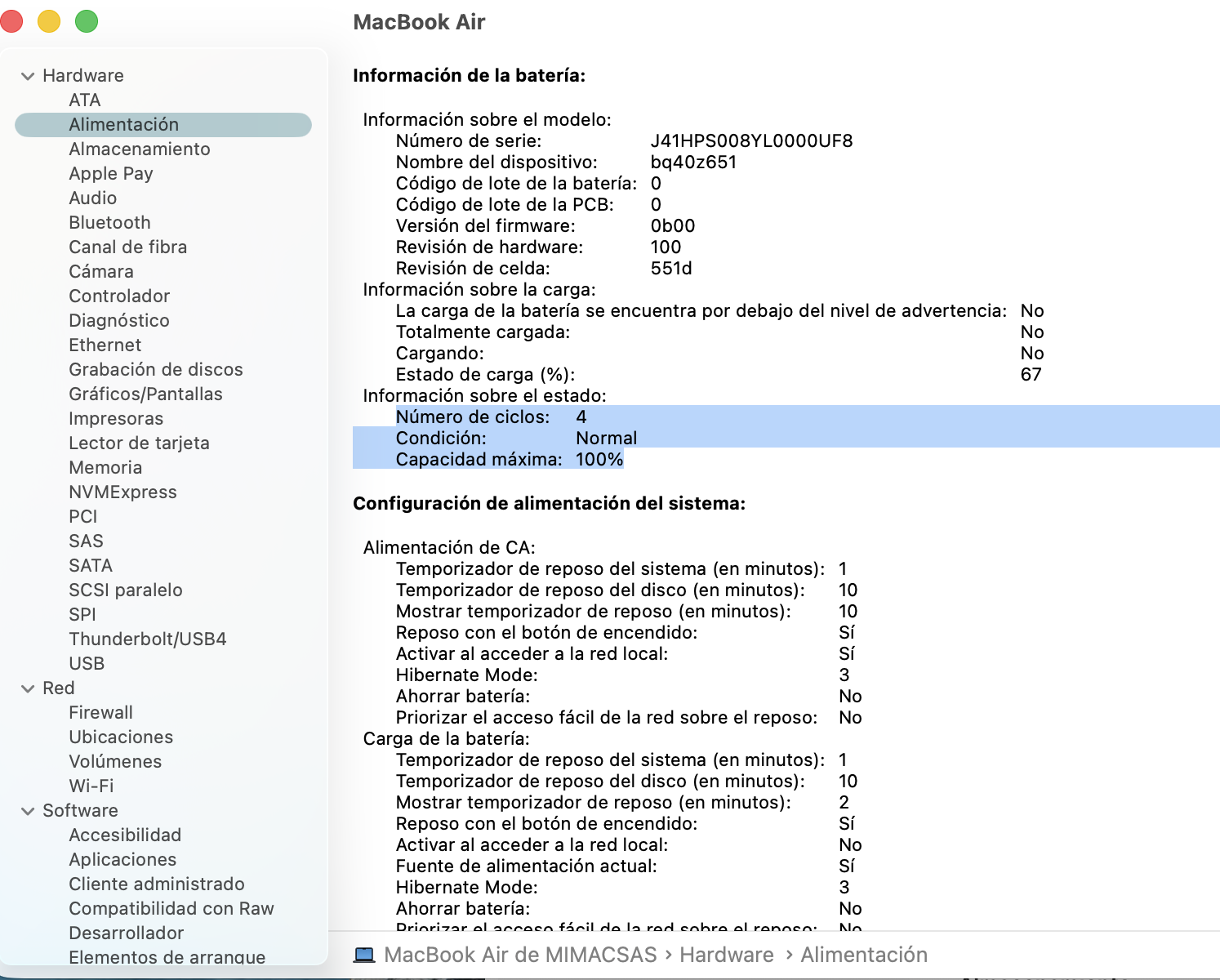Open the Bluetooth entry
The width and height of the screenshot is (1220, 980).
(x=109, y=222)
